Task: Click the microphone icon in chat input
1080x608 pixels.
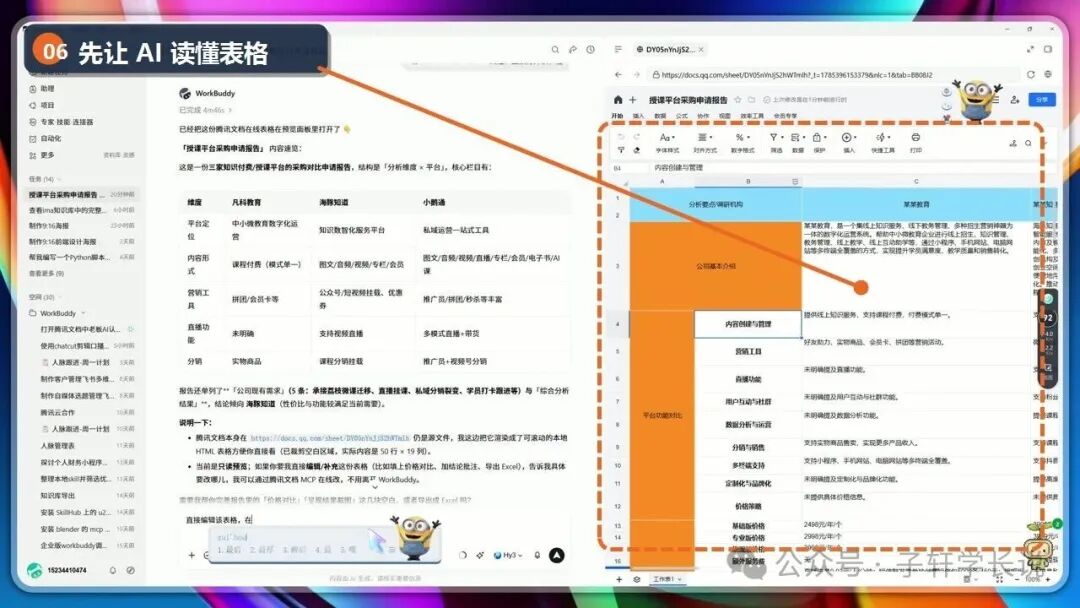Action: (537, 555)
